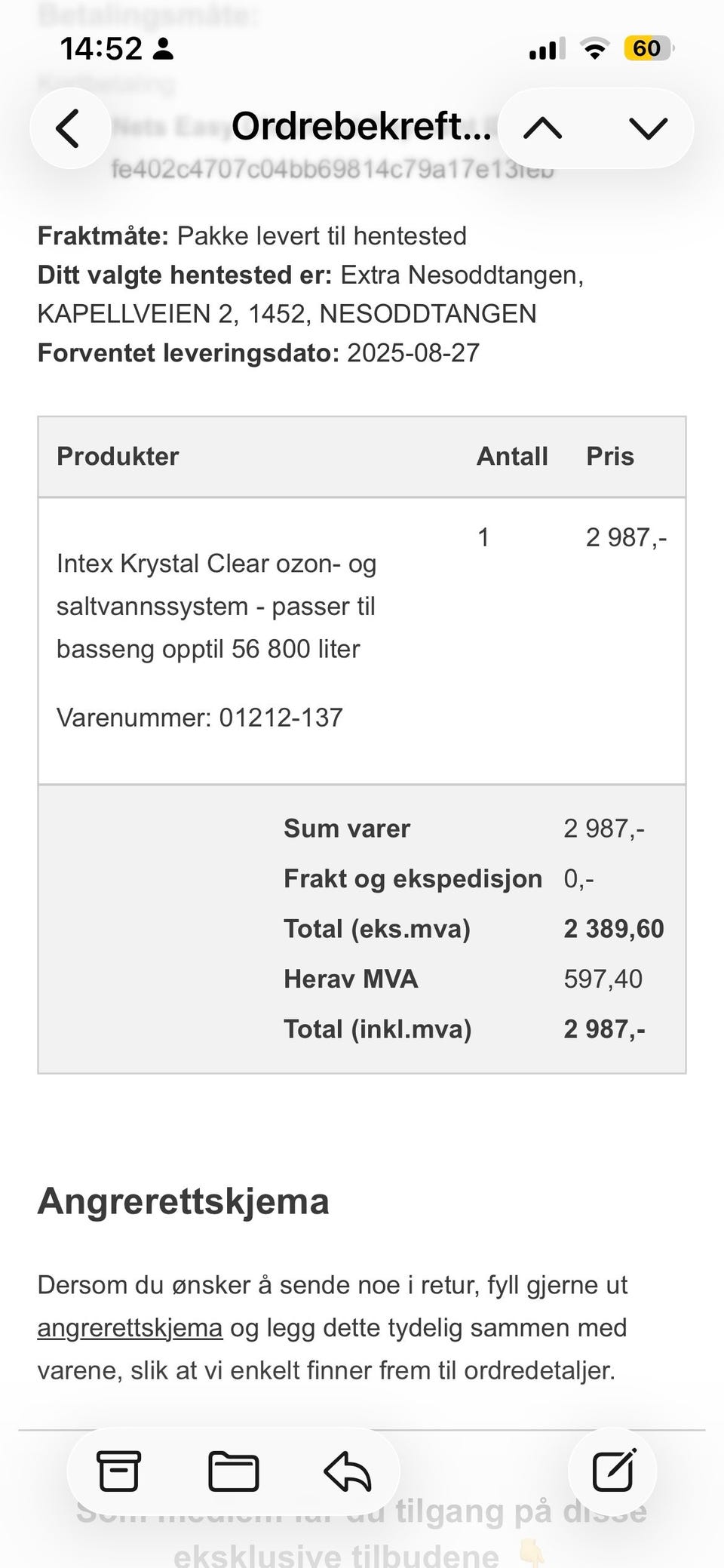Tap the Pris column header
Viewport: 724px width, 1568px height.
(x=610, y=456)
